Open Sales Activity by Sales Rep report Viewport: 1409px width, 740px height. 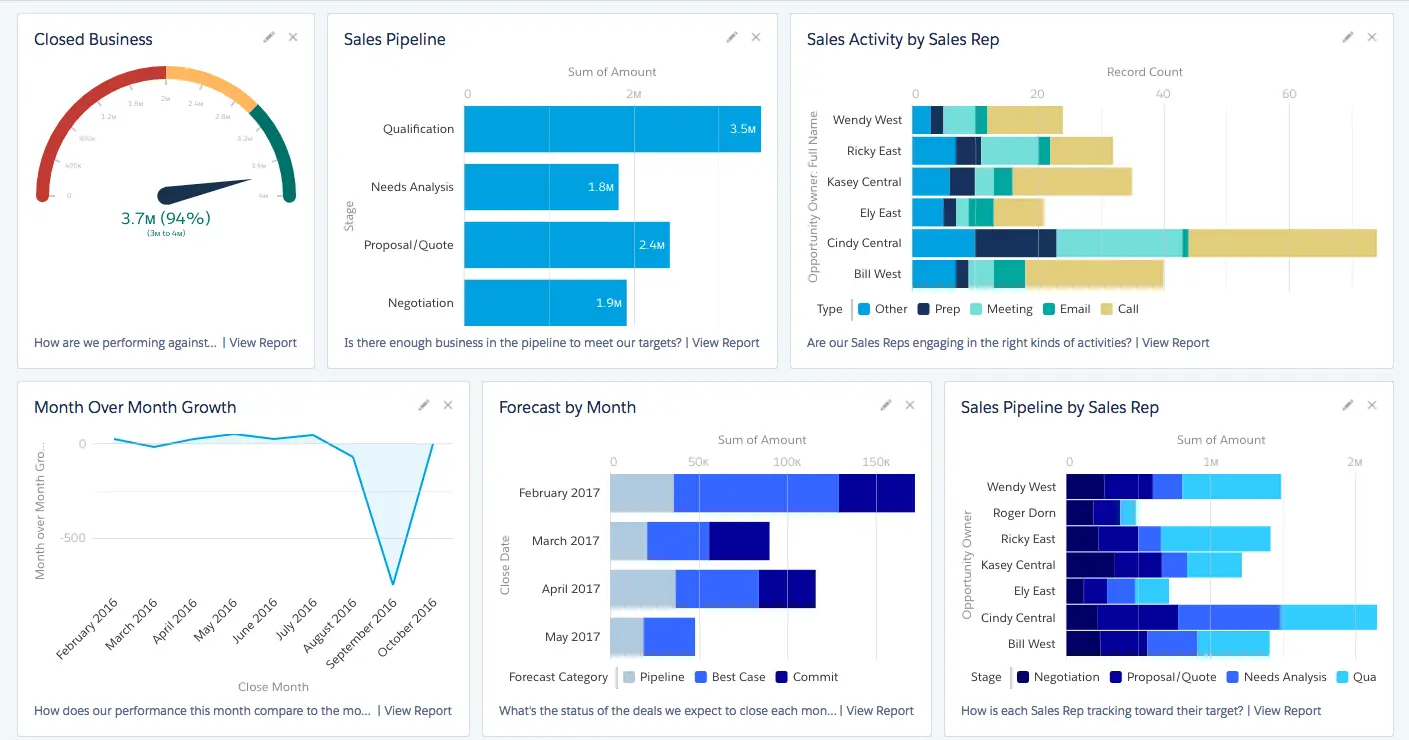[x=1175, y=342]
